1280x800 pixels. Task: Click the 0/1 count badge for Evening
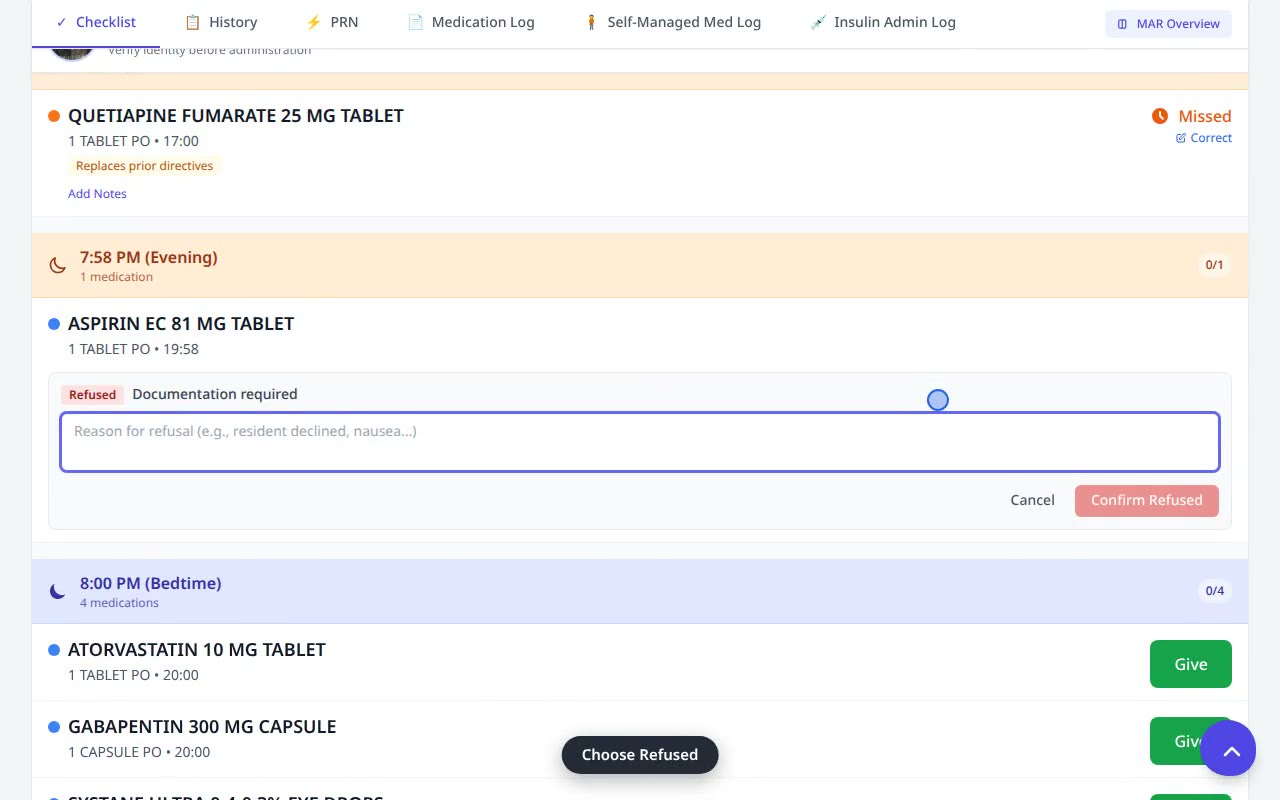pyautogui.click(x=1214, y=265)
